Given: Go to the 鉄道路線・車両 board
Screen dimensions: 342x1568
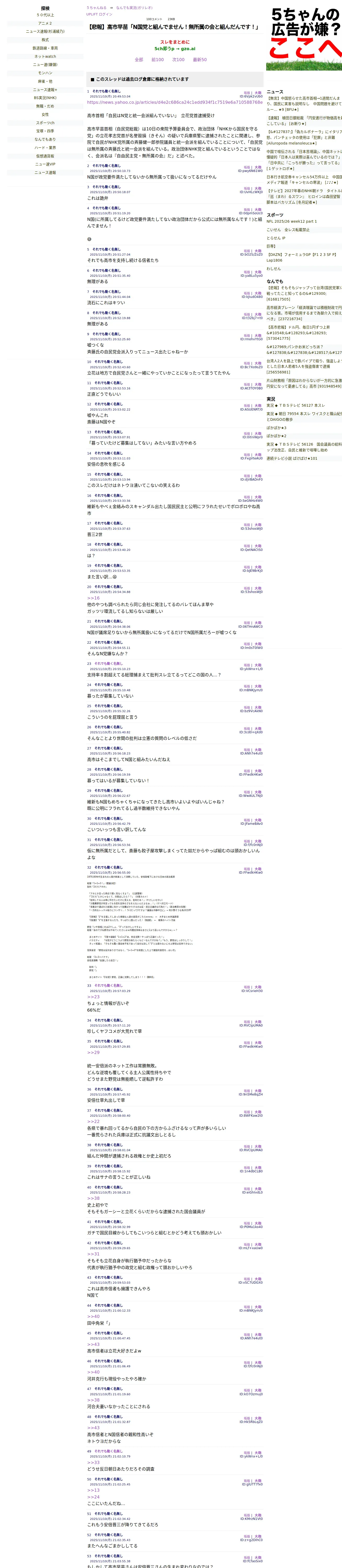Looking at the screenshot, I should click(45, 48).
